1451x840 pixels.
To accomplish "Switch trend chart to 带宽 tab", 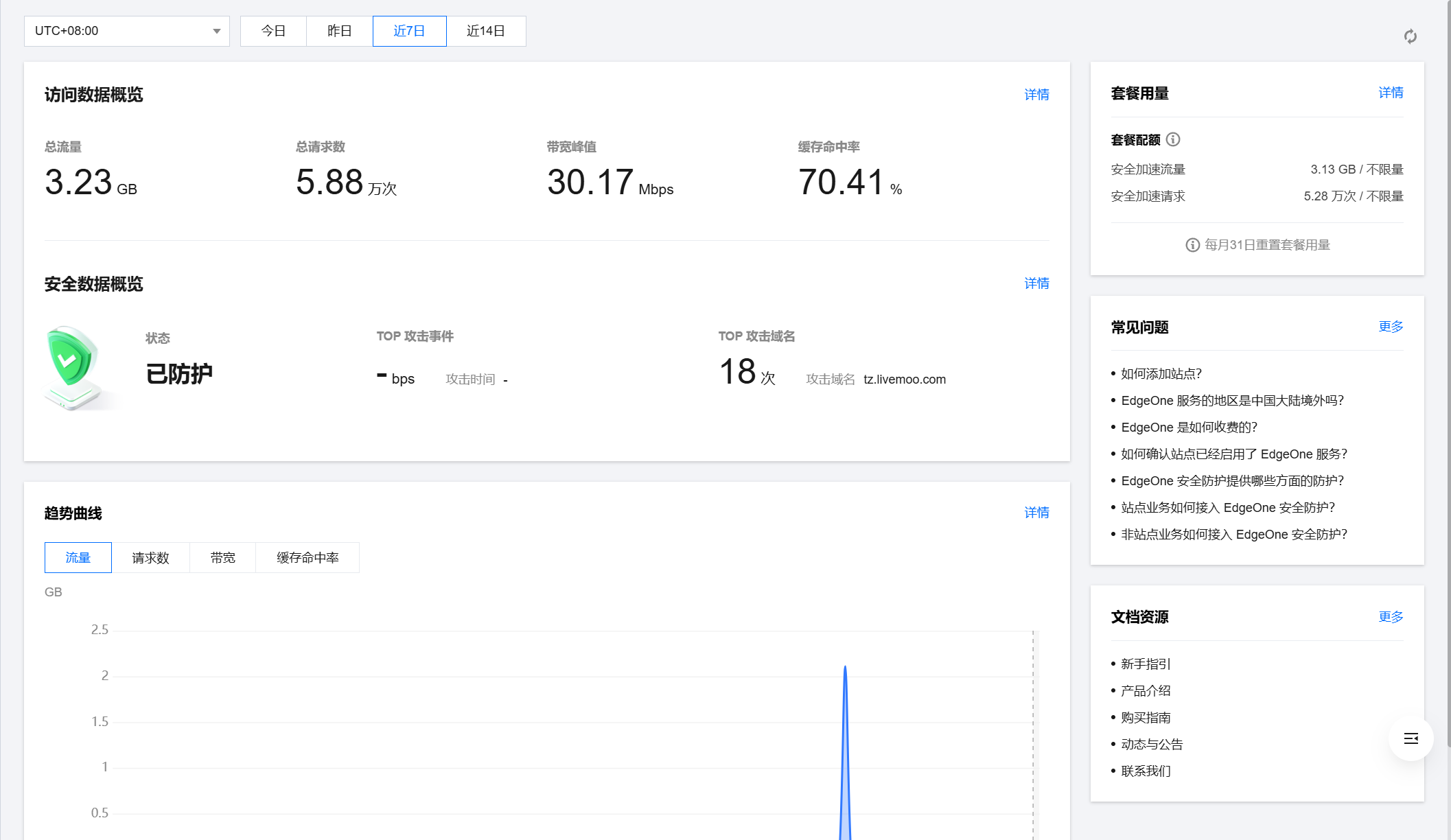I will click(x=223, y=558).
